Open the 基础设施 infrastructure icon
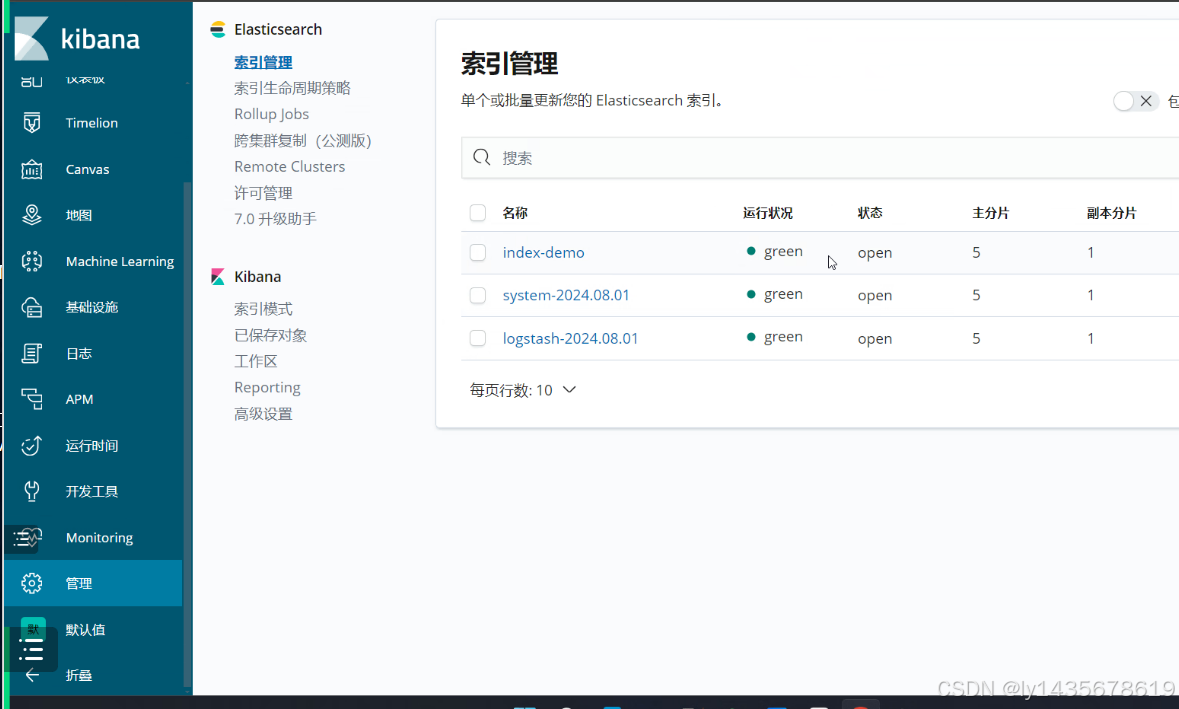 (32, 307)
